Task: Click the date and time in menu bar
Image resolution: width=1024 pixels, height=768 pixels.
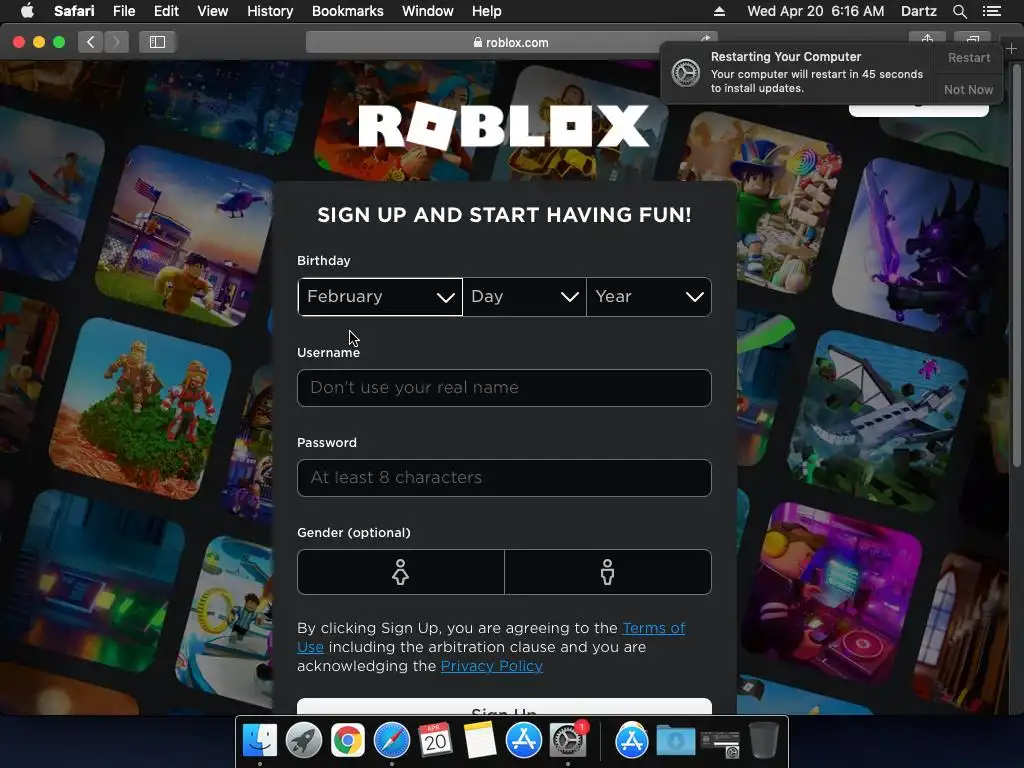Action: click(816, 11)
